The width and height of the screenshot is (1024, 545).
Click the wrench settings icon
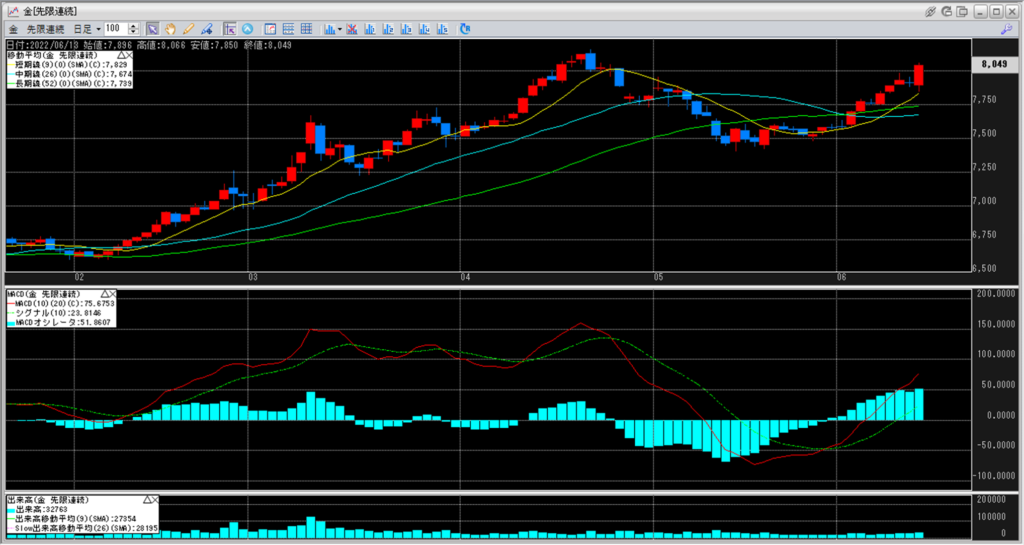[x=1005, y=29]
